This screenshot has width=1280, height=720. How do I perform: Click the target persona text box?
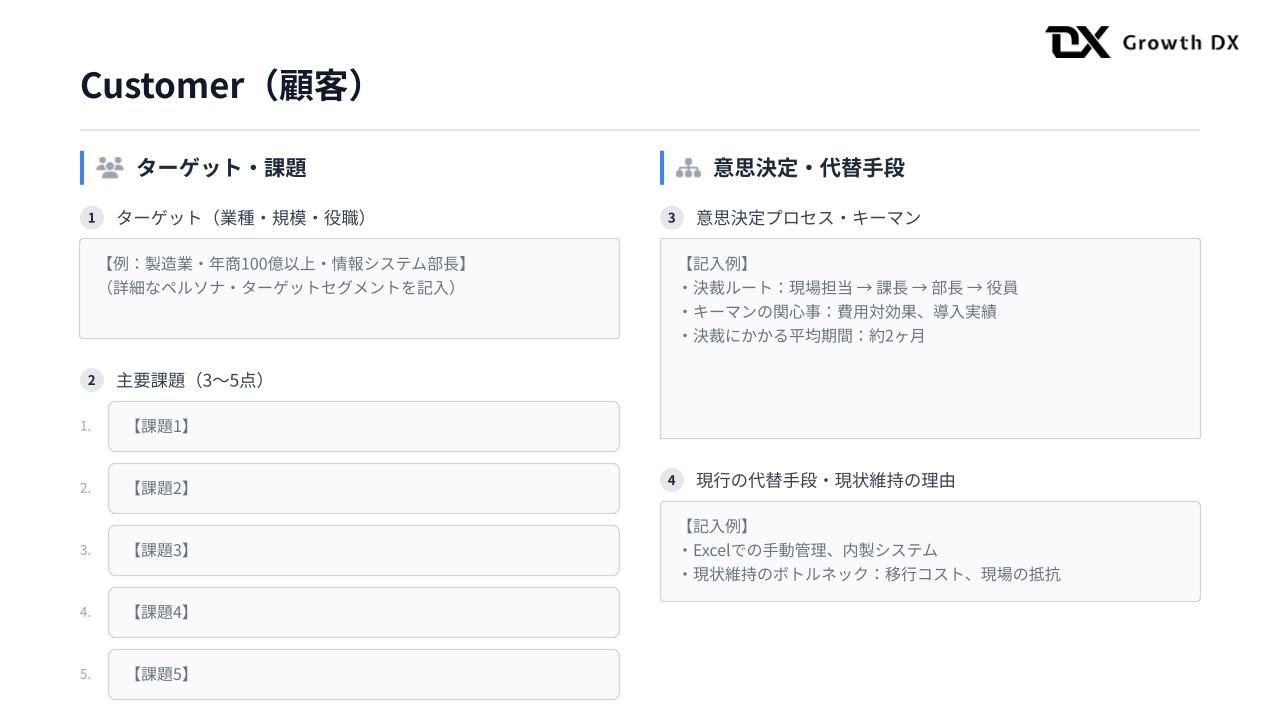pyautogui.click(x=349, y=288)
